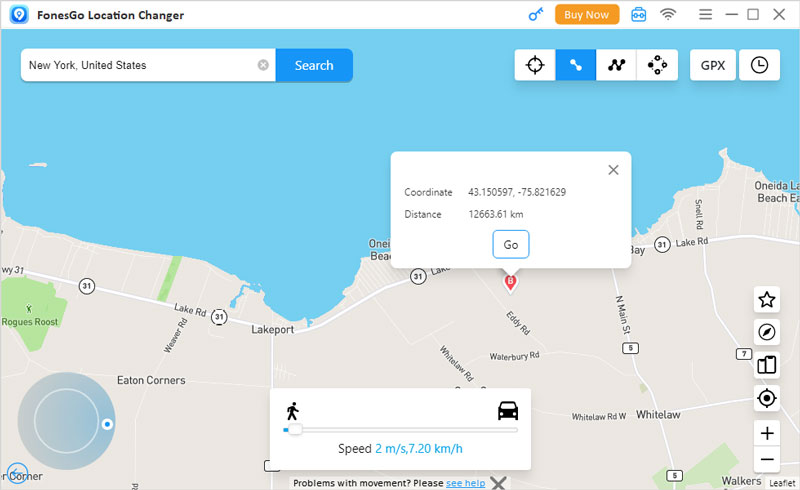Click the blue Search button
This screenshot has width=800, height=490.
[x=314, y=65]
